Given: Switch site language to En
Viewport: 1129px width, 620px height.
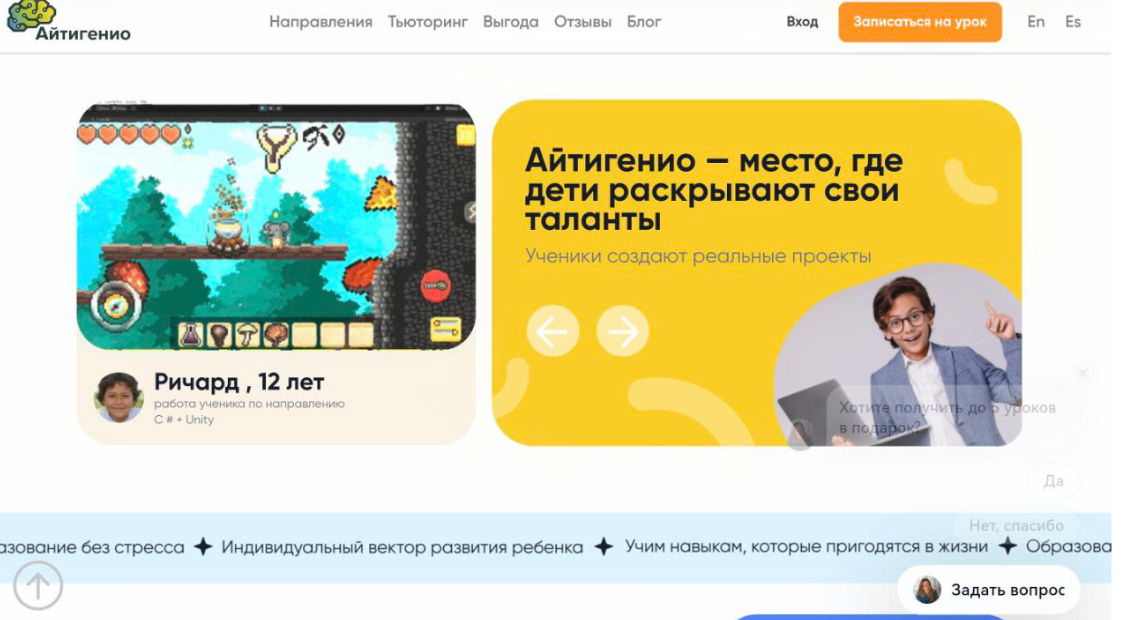Looking at the screenshot, I should click(x=1035, y=22).
